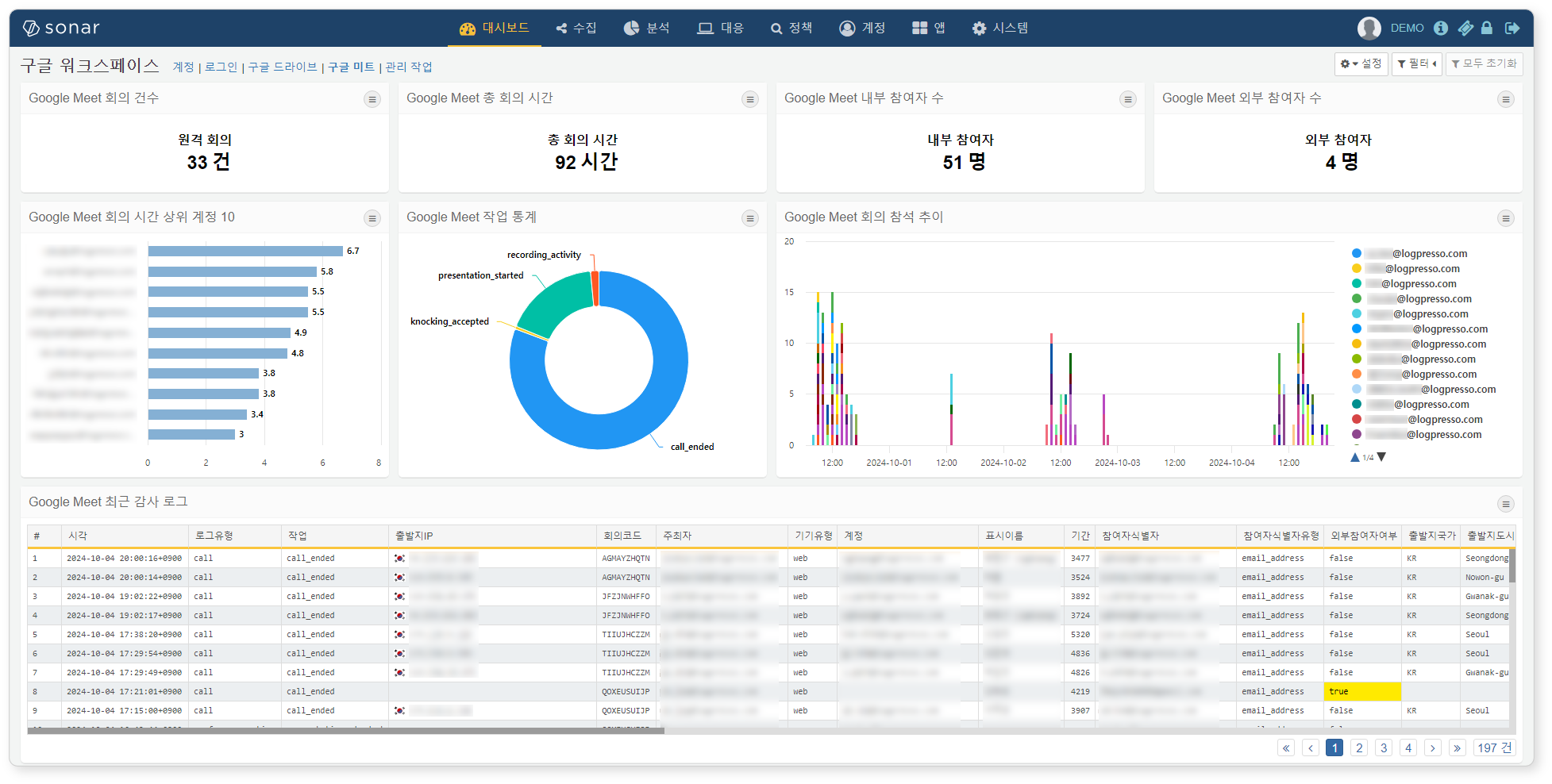This screenshot has width=1552, height=784.
Task: Go to page 2 of audit log
Action: (x=1359, y=748)
